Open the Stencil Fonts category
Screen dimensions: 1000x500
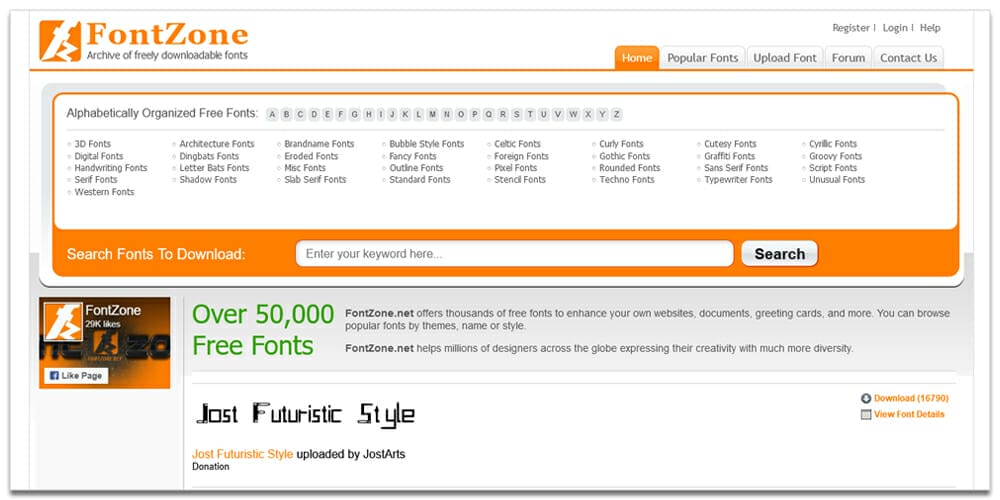click(x=520, y=180)
